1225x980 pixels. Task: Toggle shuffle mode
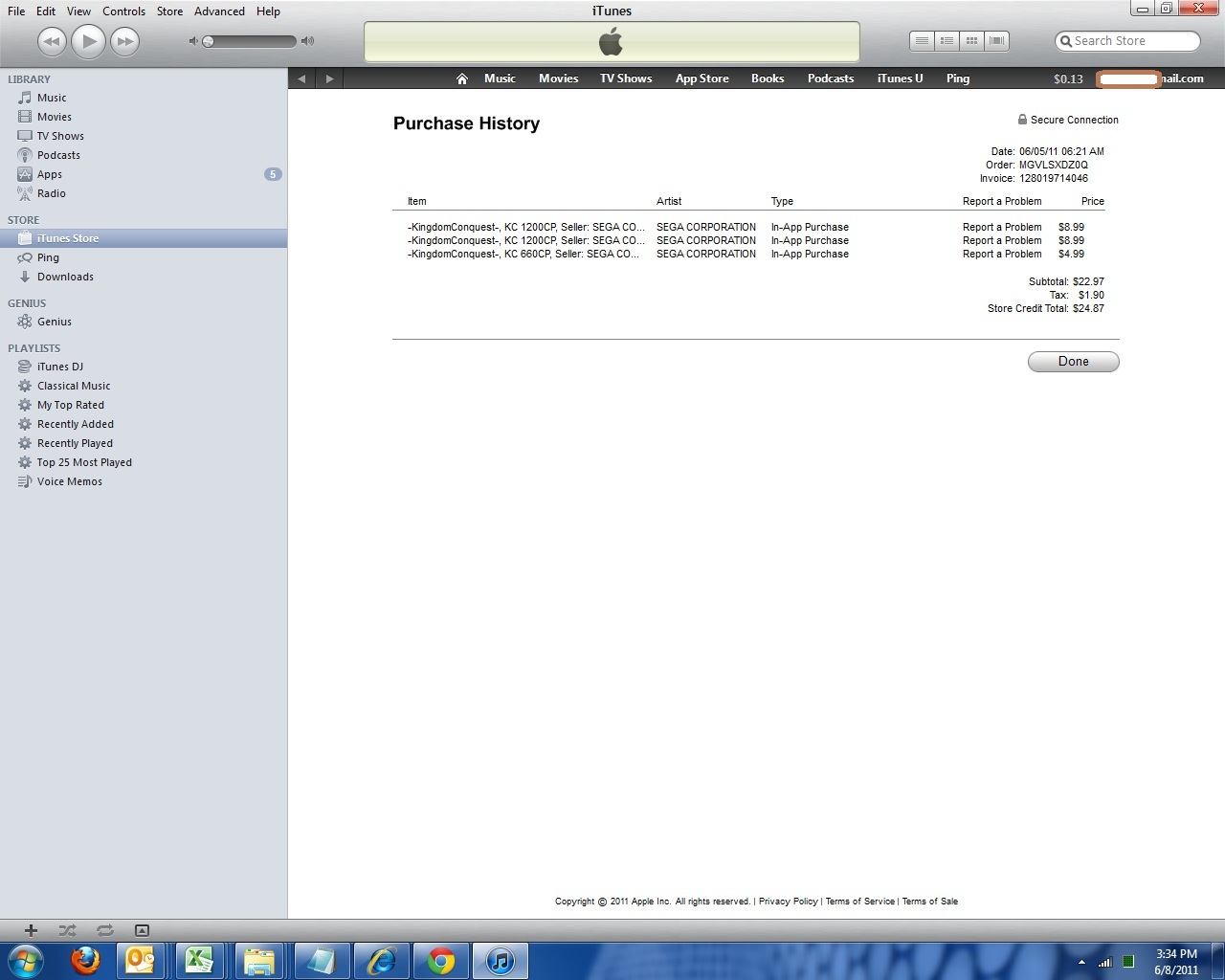pos(67,930)
